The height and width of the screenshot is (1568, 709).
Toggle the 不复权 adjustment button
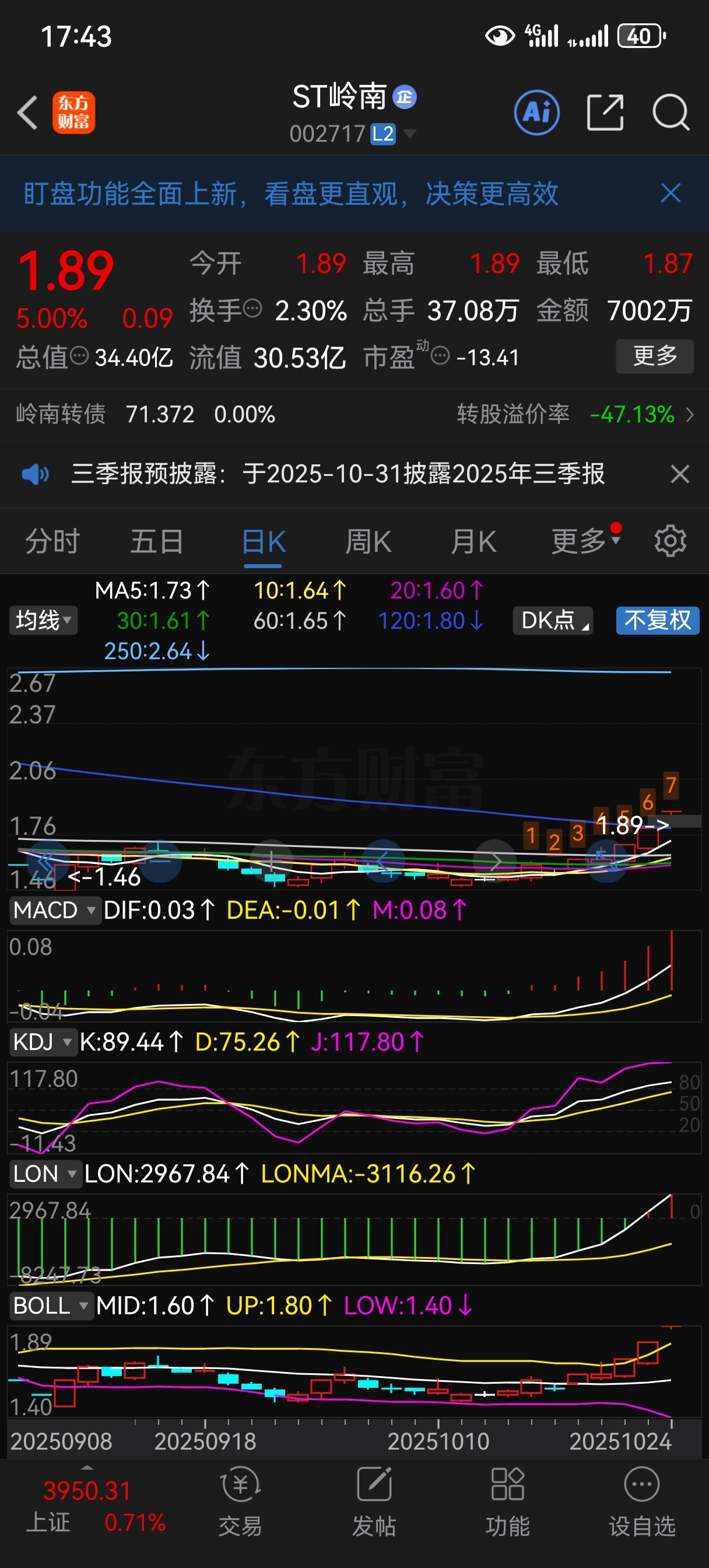[658, 620]
